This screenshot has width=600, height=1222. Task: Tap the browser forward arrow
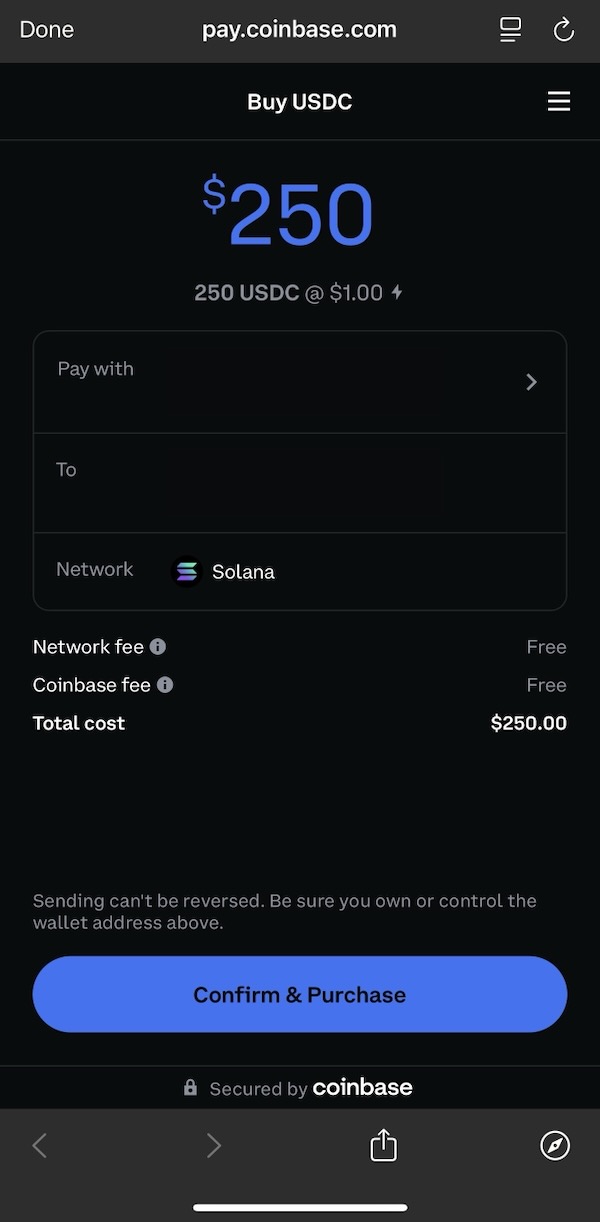pos(213,1145)
